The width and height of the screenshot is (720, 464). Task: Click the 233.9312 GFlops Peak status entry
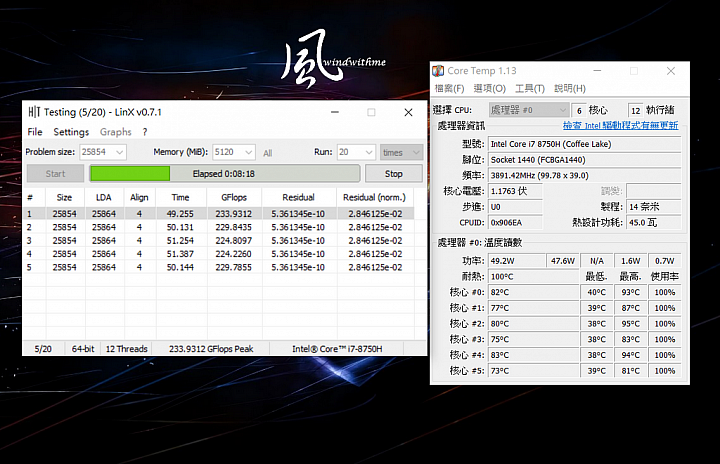[211, 349]
